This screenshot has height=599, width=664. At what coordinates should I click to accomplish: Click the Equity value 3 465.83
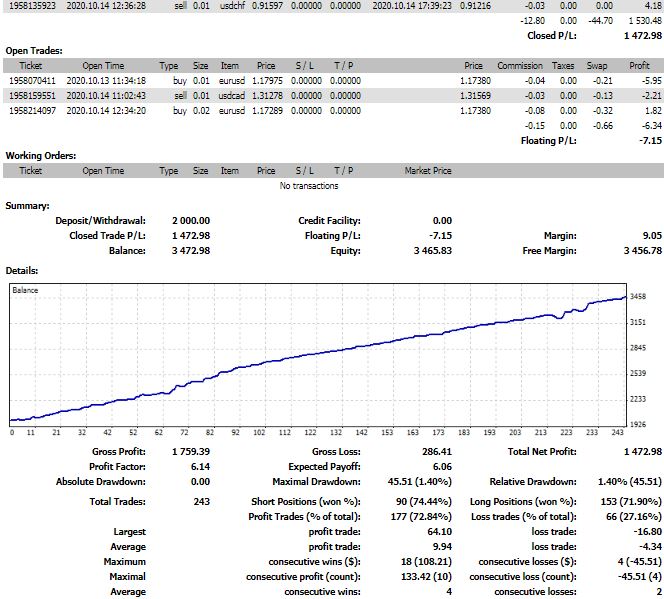(433, 251)
